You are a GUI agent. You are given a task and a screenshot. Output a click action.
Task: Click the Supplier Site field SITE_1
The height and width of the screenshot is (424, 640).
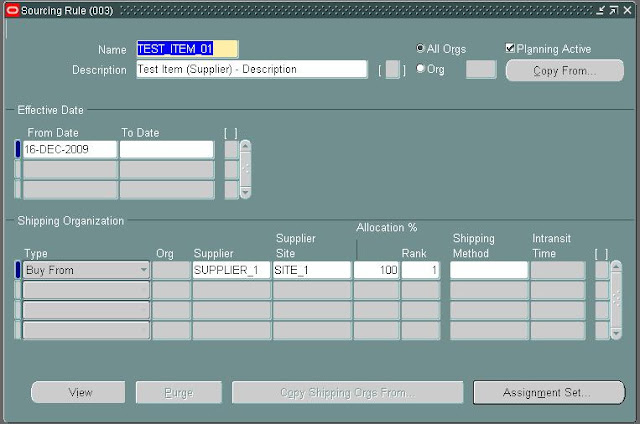tap(312, 270)
